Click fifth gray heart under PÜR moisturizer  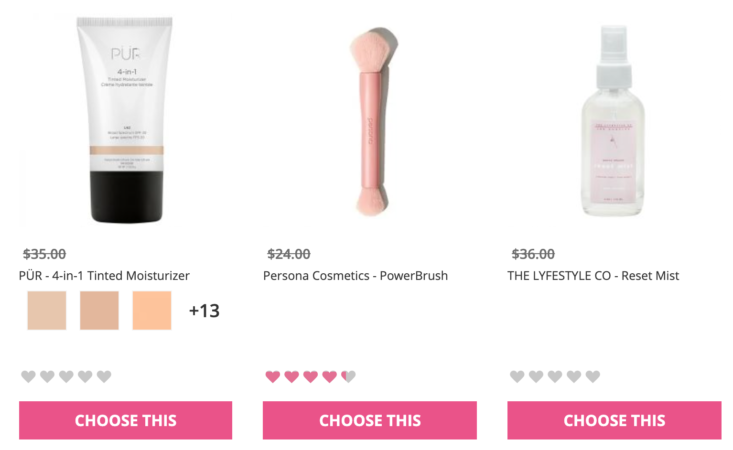click(x=104, y=376)
